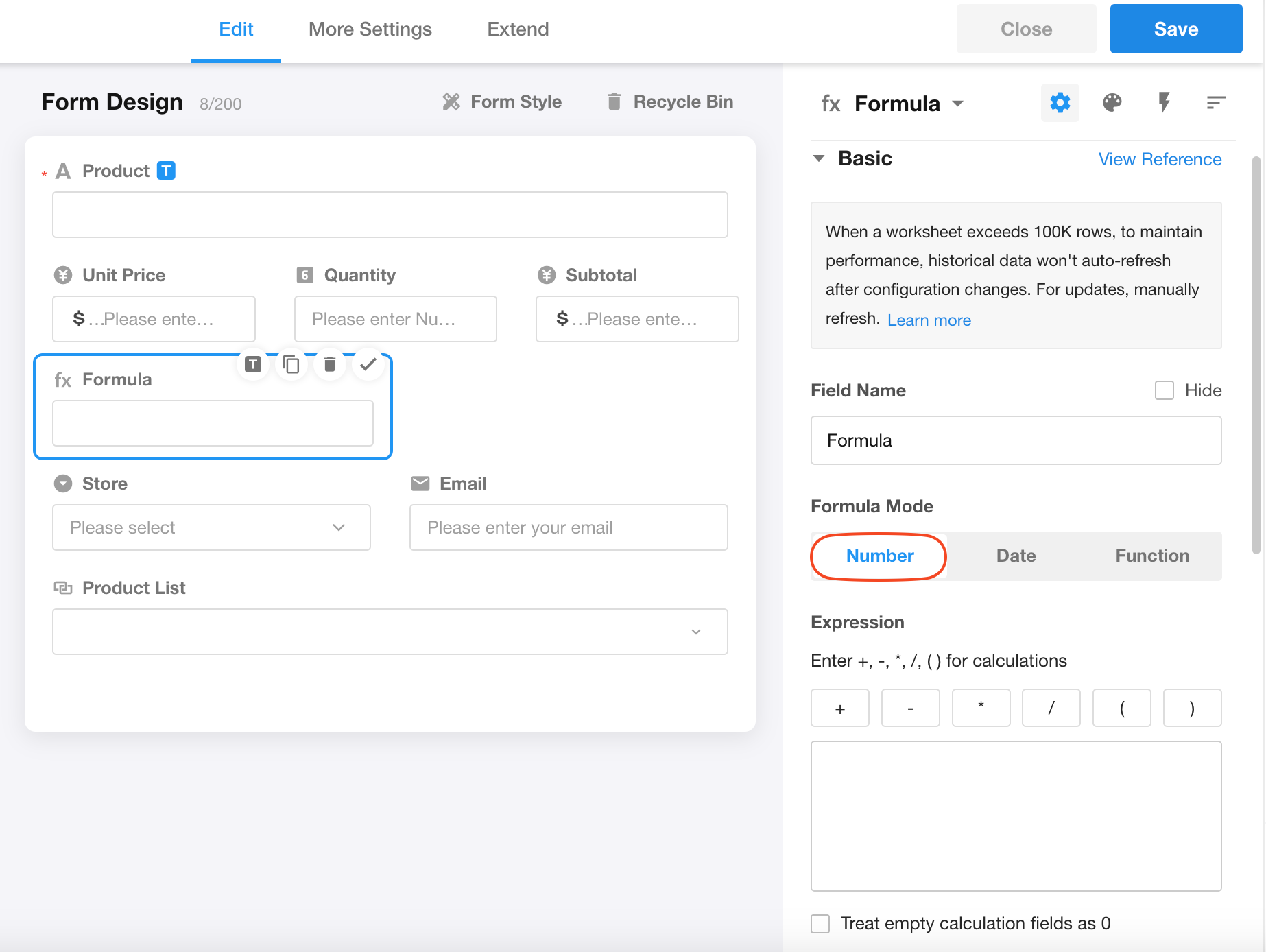Click the T title icon on Formula field

click(x=253, y=364)
